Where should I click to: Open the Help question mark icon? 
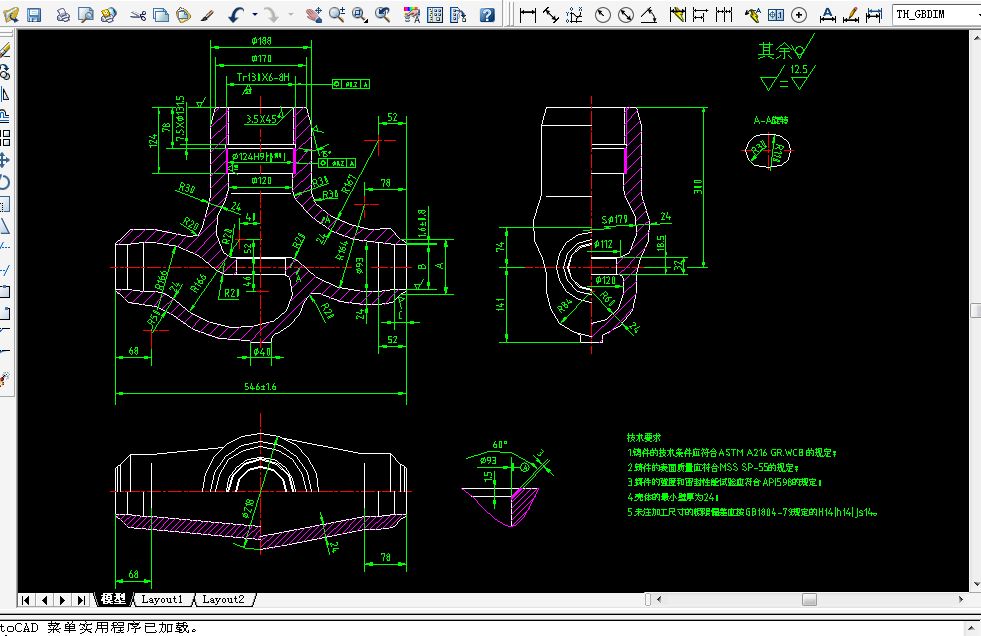tap(487, 15)
